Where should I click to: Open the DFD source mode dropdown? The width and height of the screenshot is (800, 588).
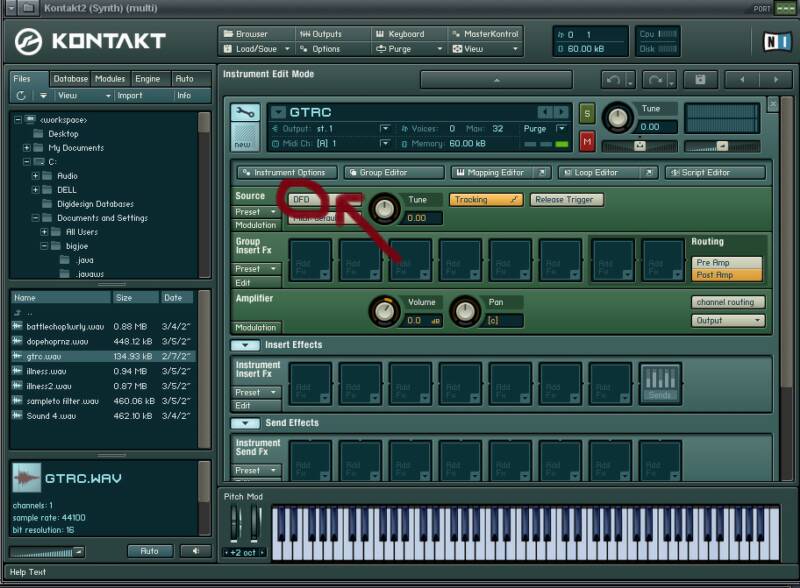pyautogui.click(x=324, y=200)
